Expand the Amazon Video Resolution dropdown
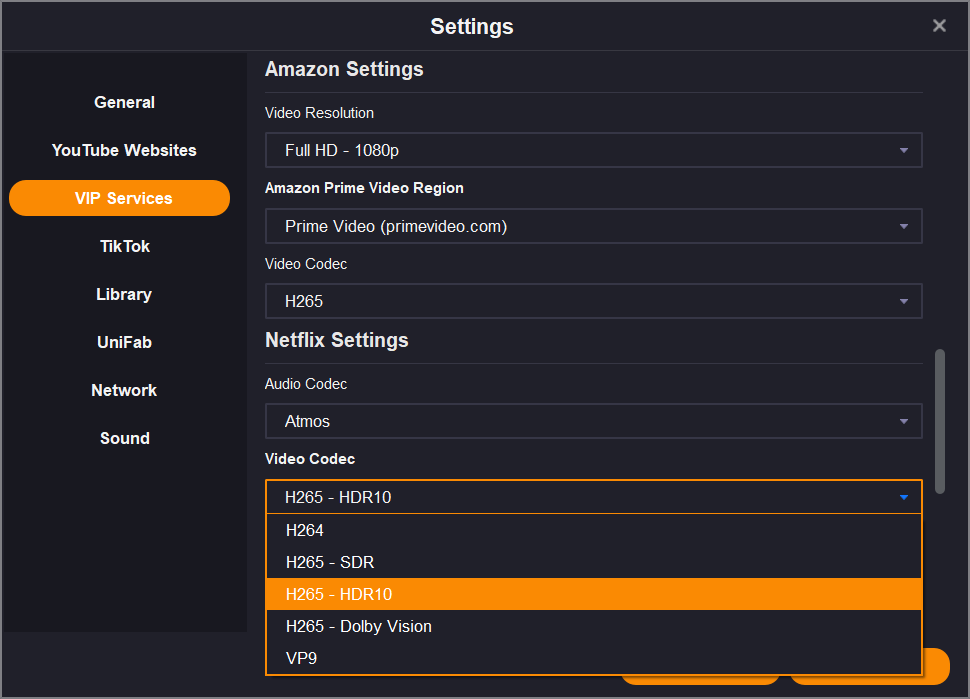Viewport: 970px width, 699px height. (x=593, y=150)
